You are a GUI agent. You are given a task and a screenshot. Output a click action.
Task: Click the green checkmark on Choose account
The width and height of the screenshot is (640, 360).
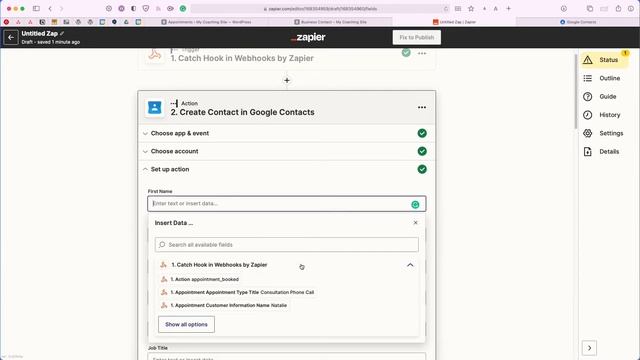click(x=422, y=151)
